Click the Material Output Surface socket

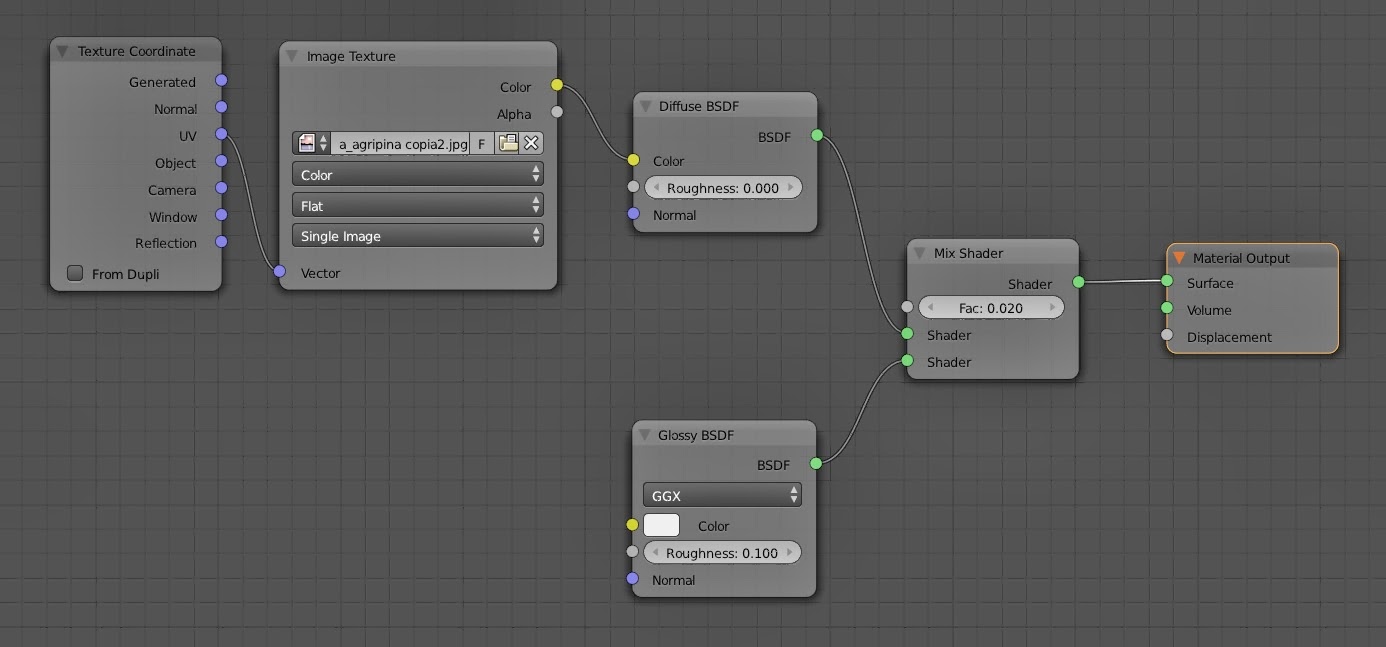1167,282
